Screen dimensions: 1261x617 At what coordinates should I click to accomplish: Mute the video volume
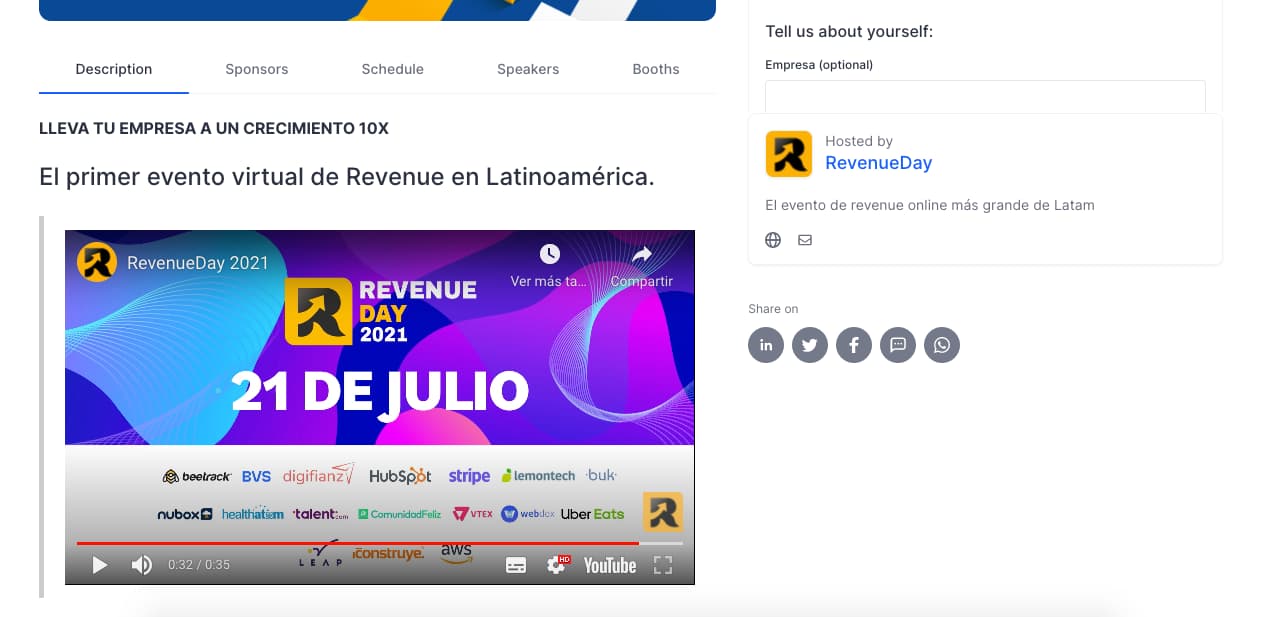tap(142, 565)
